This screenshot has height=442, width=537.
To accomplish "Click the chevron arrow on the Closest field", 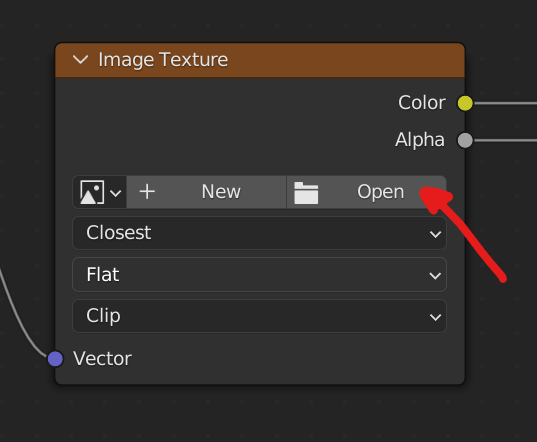I will point(435,235).
